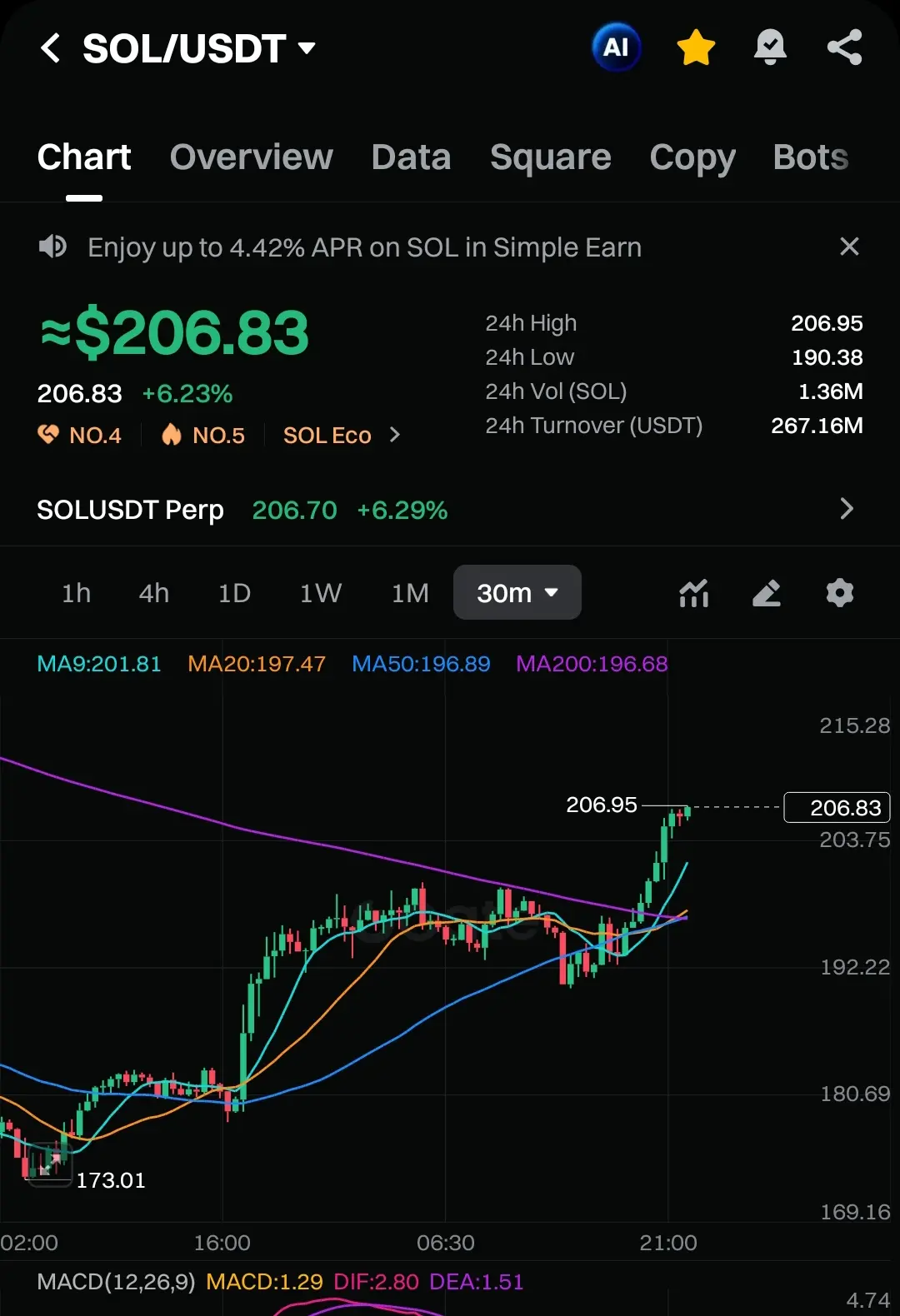This screenshot has height=1316, width=900.
Task: Open the NO.5 hot ranking tag
Action: point(203,435)
